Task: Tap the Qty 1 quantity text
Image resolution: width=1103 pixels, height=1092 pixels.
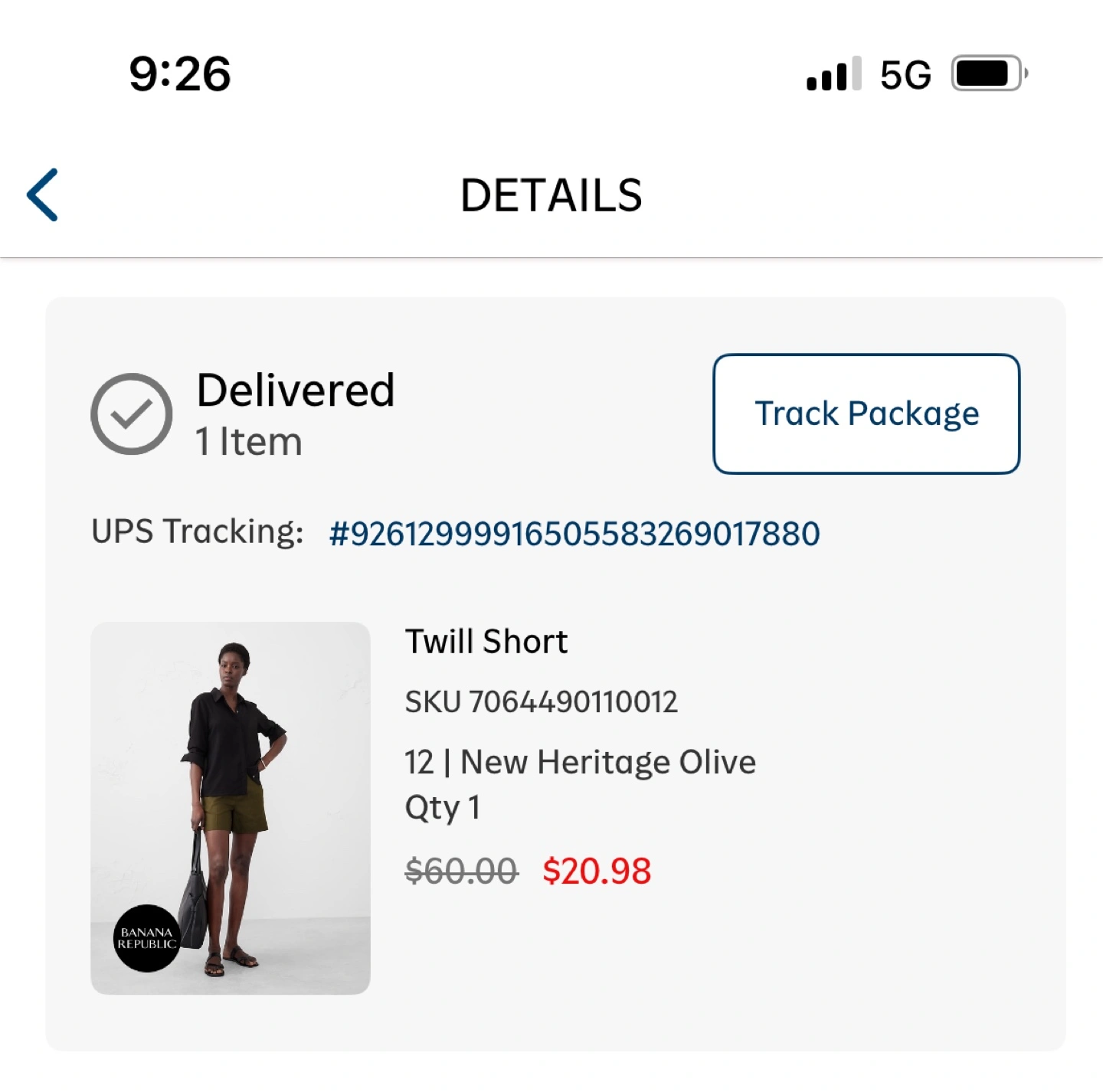Action: click(x=443, y=808)
